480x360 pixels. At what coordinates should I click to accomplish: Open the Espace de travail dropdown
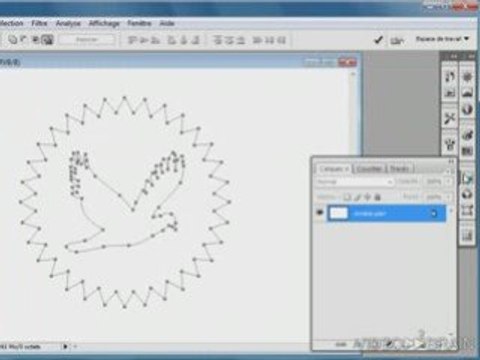442,39
